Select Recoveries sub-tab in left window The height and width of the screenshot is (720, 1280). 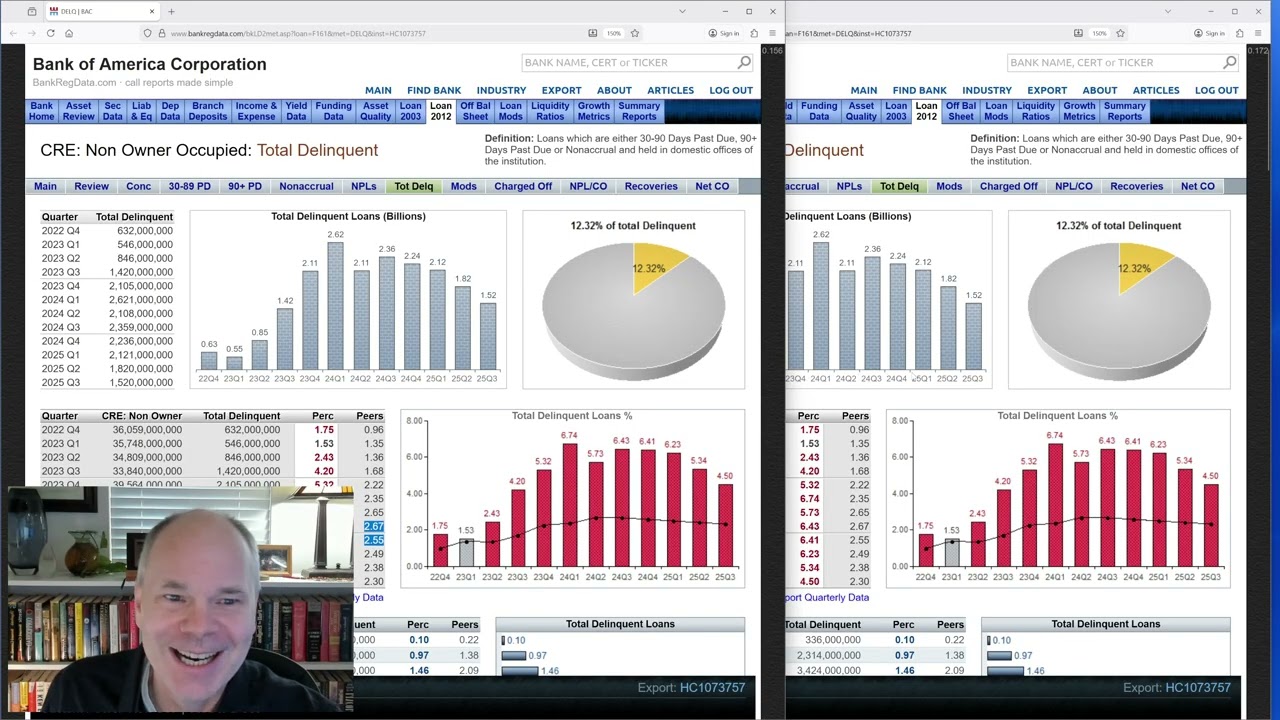(x=651, y=186)
